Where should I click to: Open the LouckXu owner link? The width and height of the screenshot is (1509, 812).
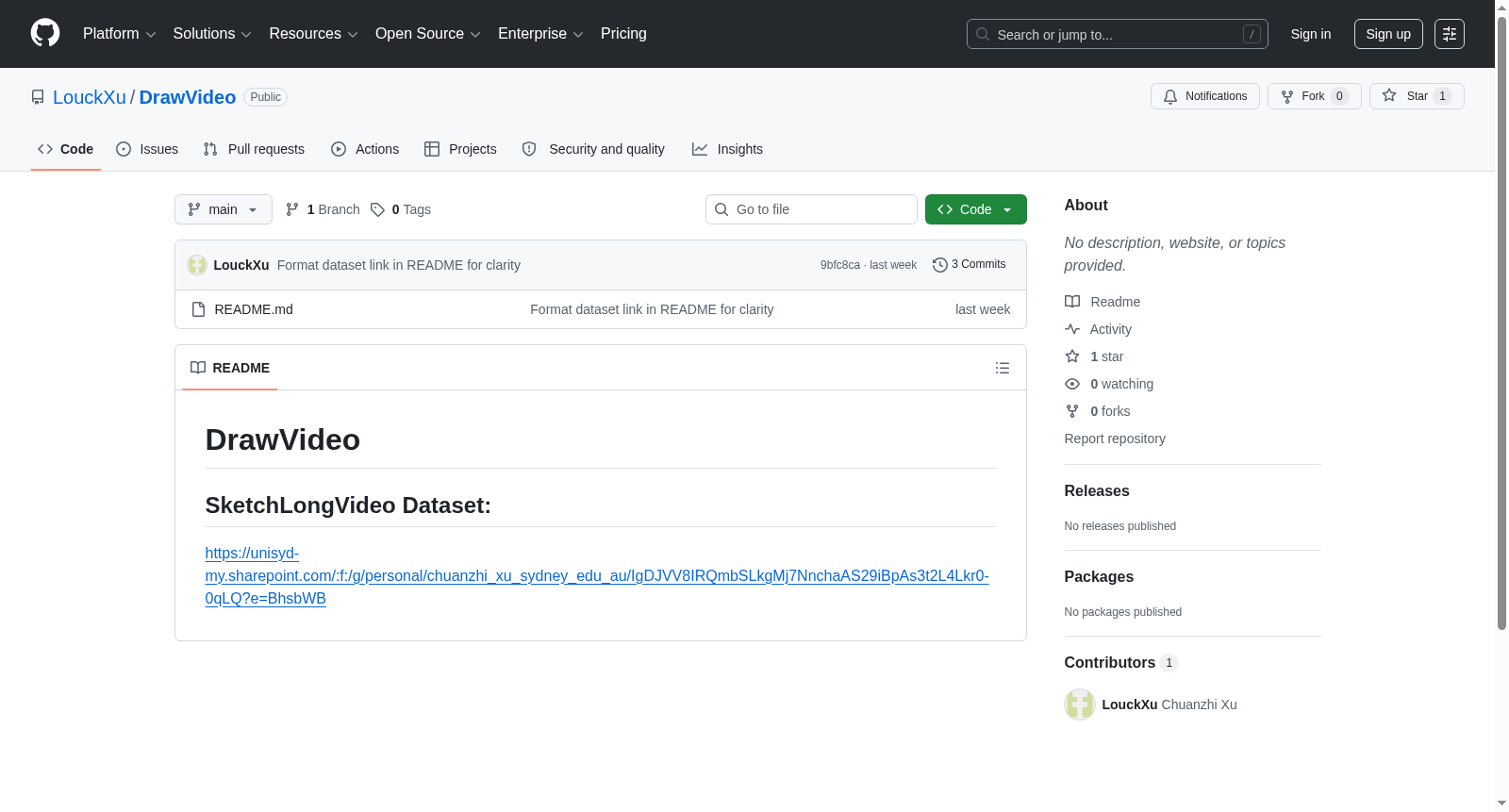click(90, 97)
